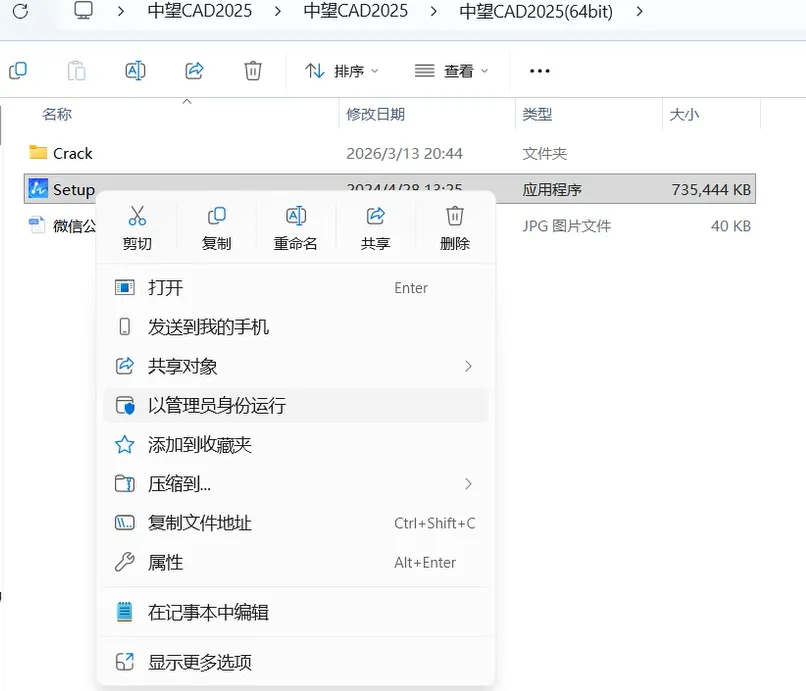Click the refresh icon in address bar
The image size is (806, 691).
coord(20,11)
